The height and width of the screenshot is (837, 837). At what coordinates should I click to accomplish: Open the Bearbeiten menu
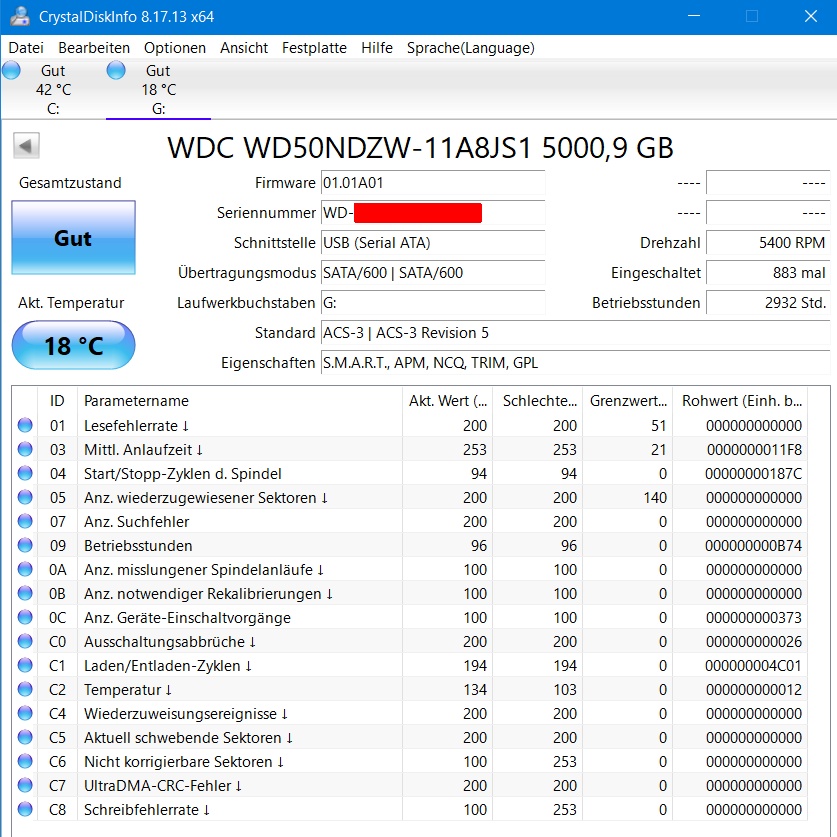(94, 48)
